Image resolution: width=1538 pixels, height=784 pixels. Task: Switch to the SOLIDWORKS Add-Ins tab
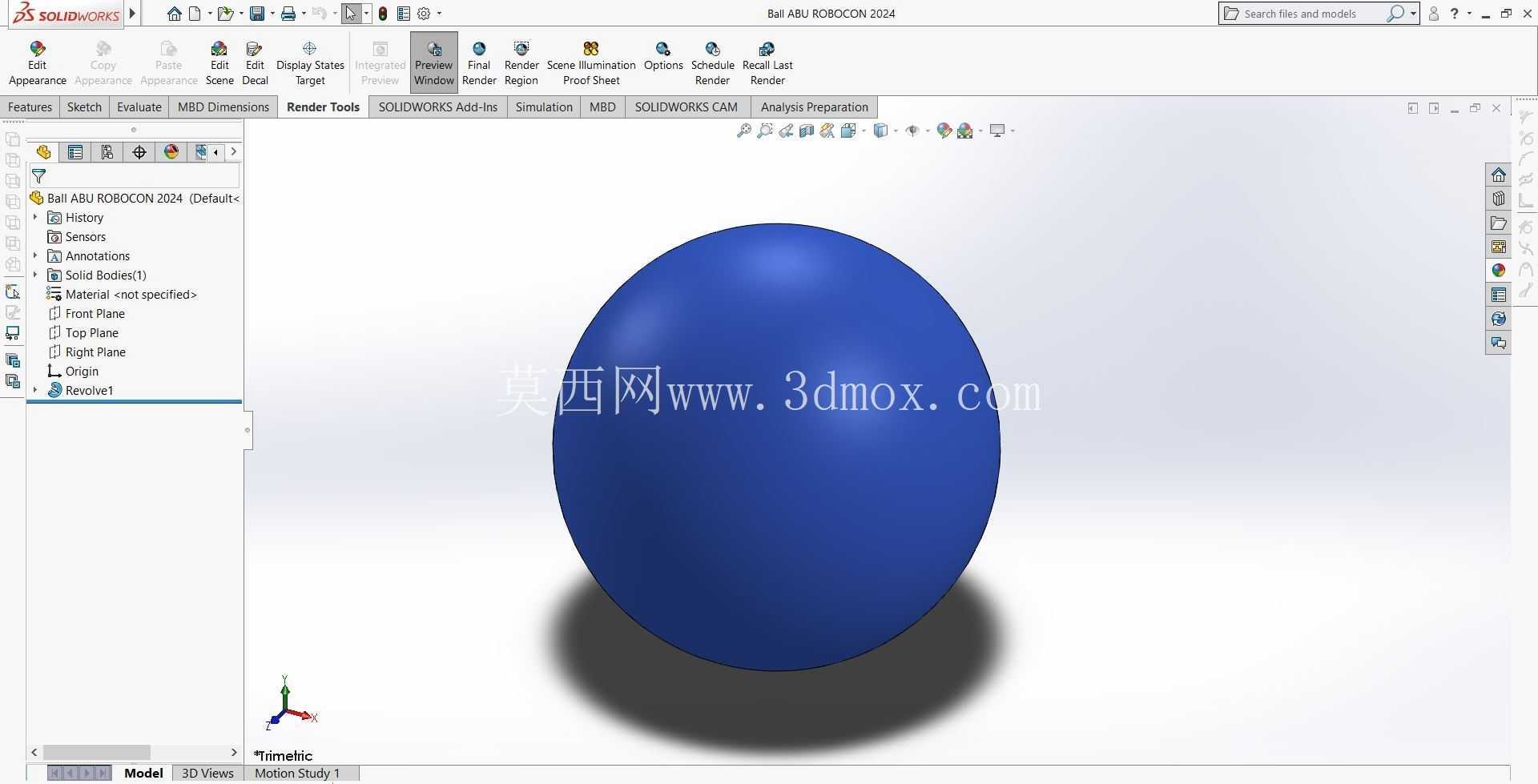[x=437, y=107]
